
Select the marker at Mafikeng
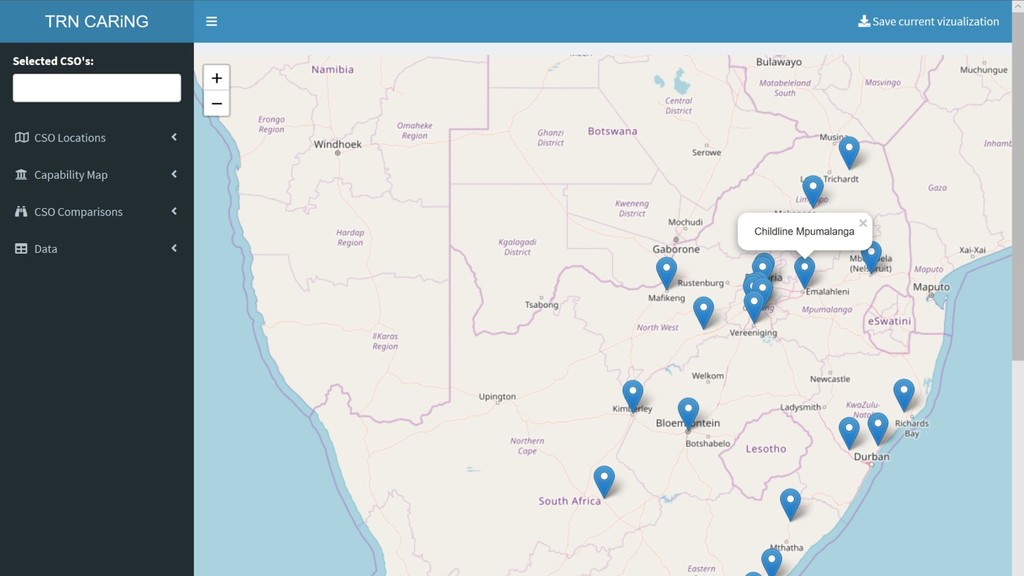click(666, 272)
